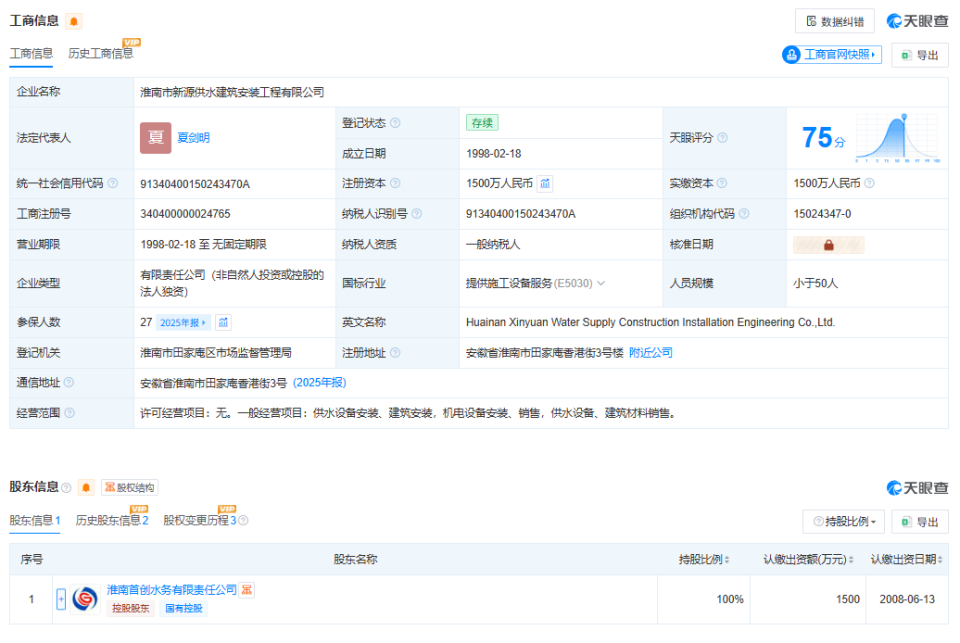Click the bell alert icon beside 工商信息 heading
Image resolution: width=960 pixels, height=643 pixels.
pos(73,21)
